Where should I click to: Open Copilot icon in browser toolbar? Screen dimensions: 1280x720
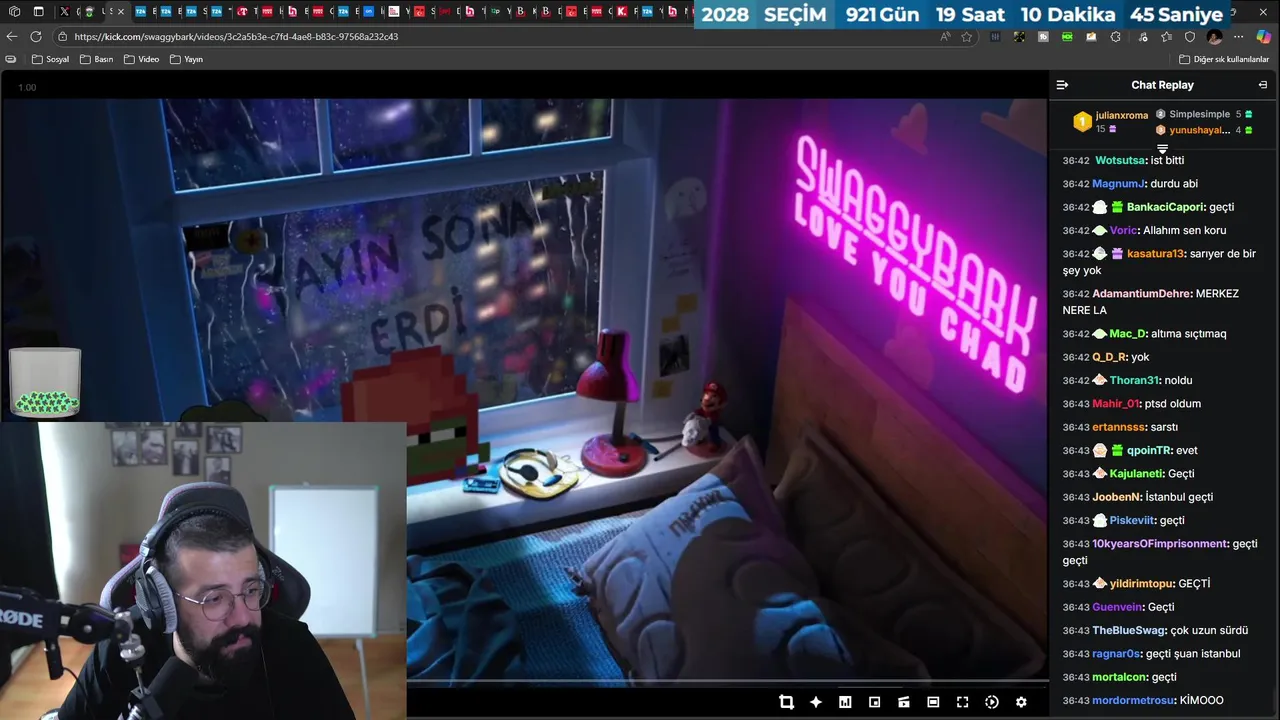point(1264,36)
